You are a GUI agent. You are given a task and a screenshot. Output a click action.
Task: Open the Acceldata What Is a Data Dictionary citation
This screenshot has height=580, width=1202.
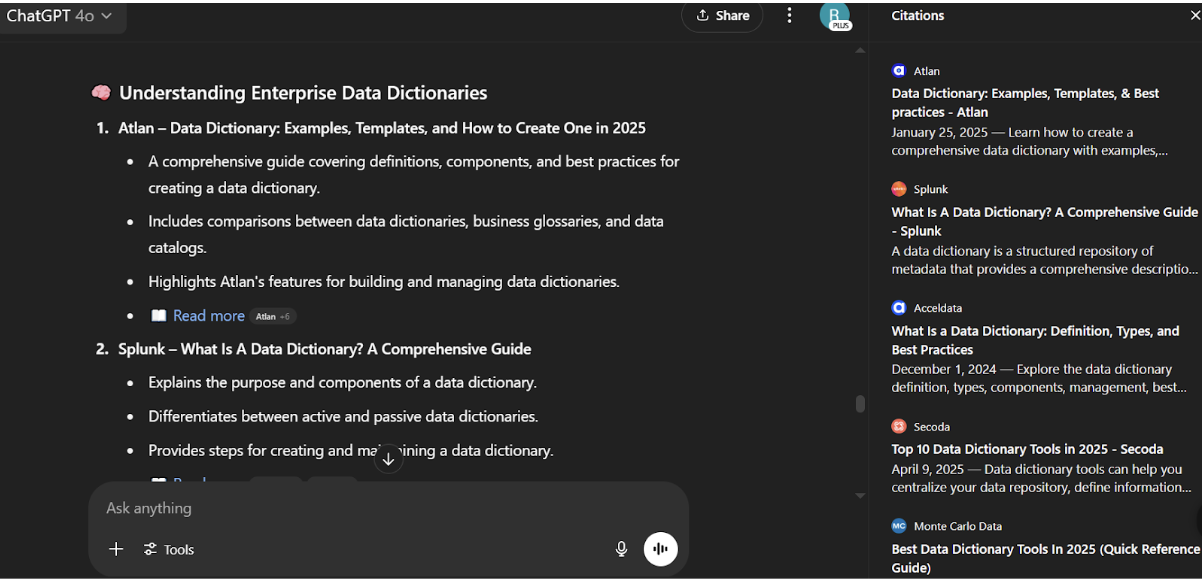pyautogui.click(x=1035, y=340)
